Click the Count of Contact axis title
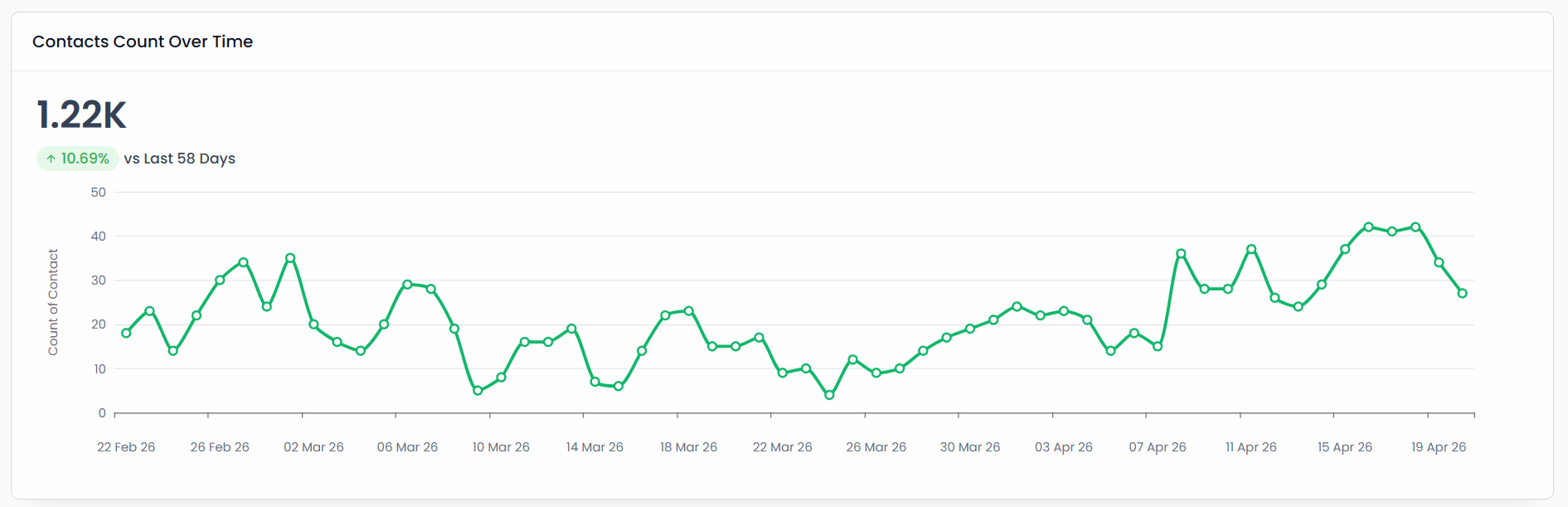Viewport: 1568px width, 507px height. coord(53,302)
